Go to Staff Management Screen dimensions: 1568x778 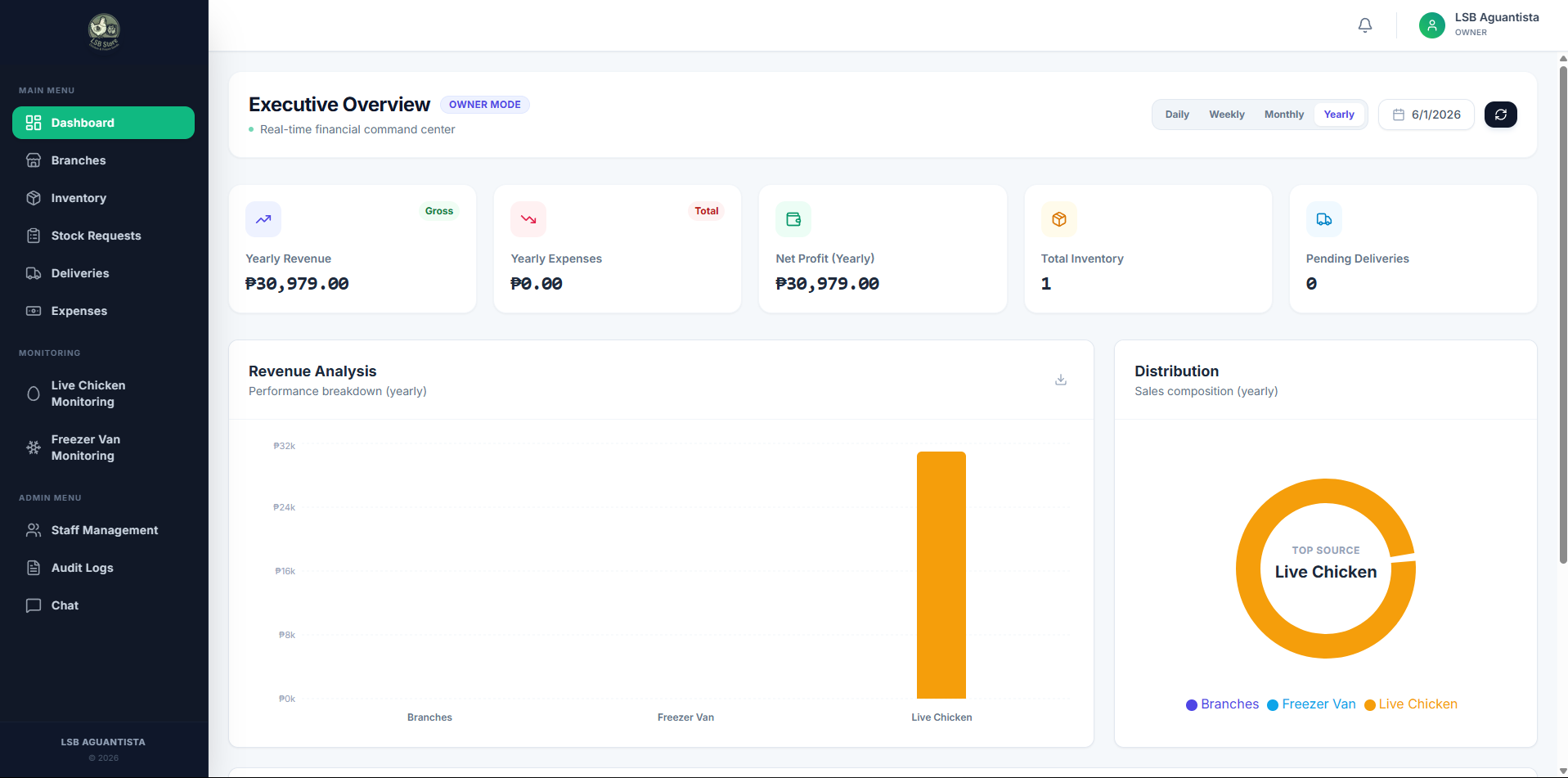103,530
